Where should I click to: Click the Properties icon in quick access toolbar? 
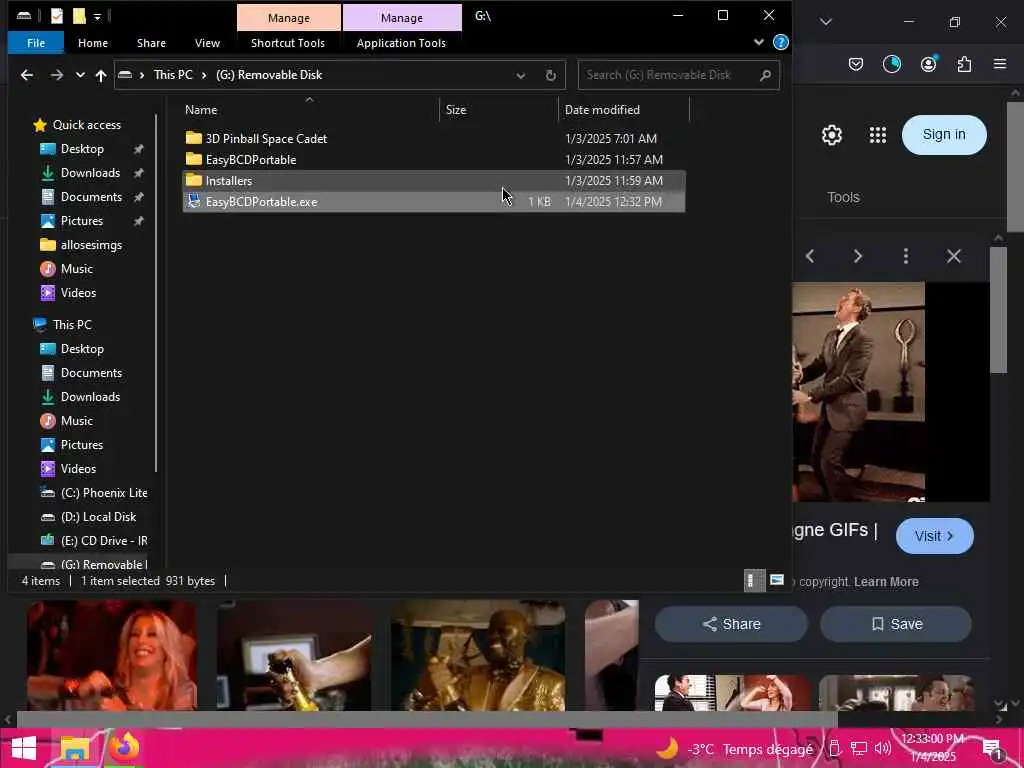click(x=57, y=16)
